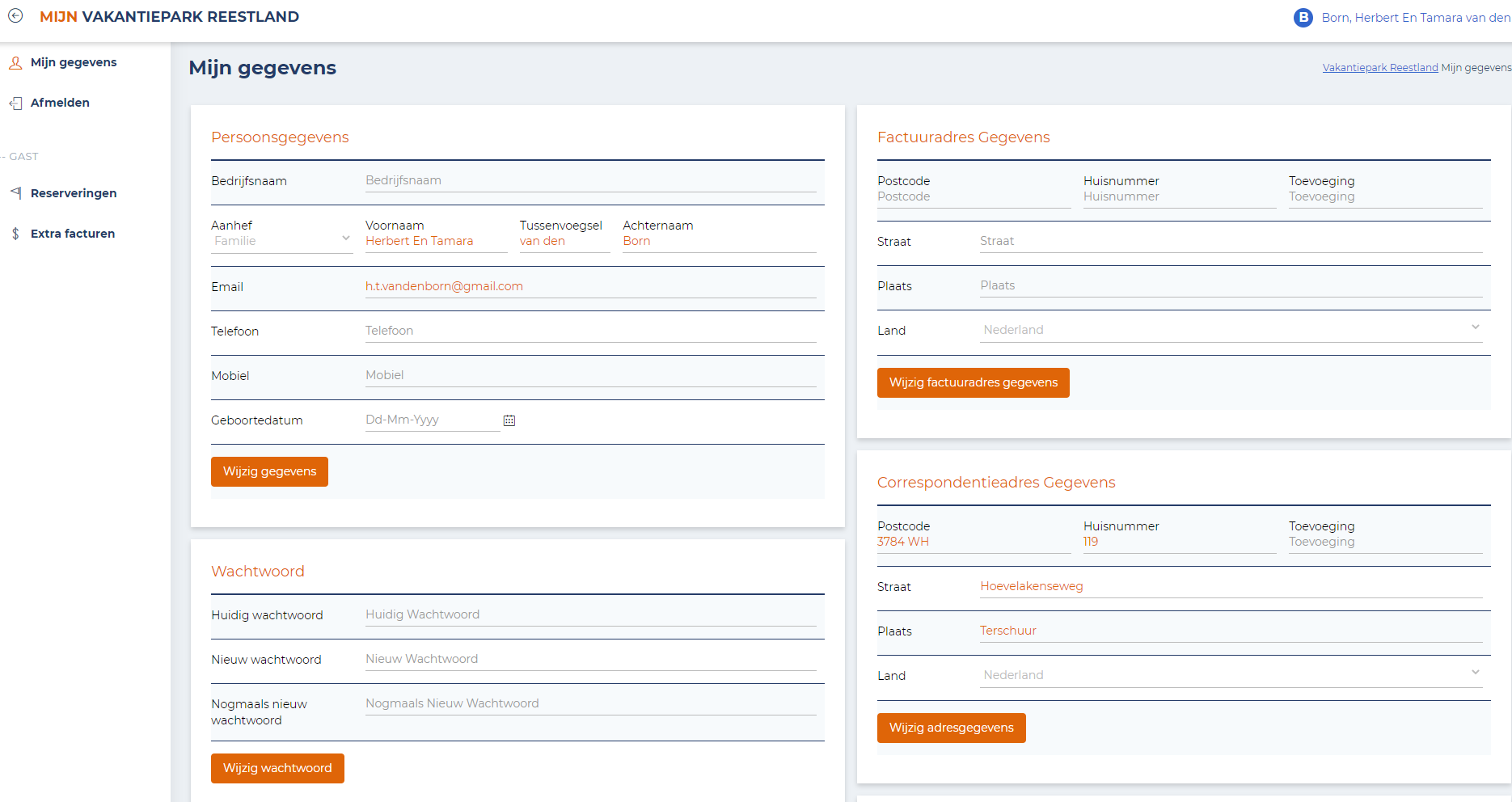
Task: Select Afmelden in the sidebar
Action: coord(60,103)
